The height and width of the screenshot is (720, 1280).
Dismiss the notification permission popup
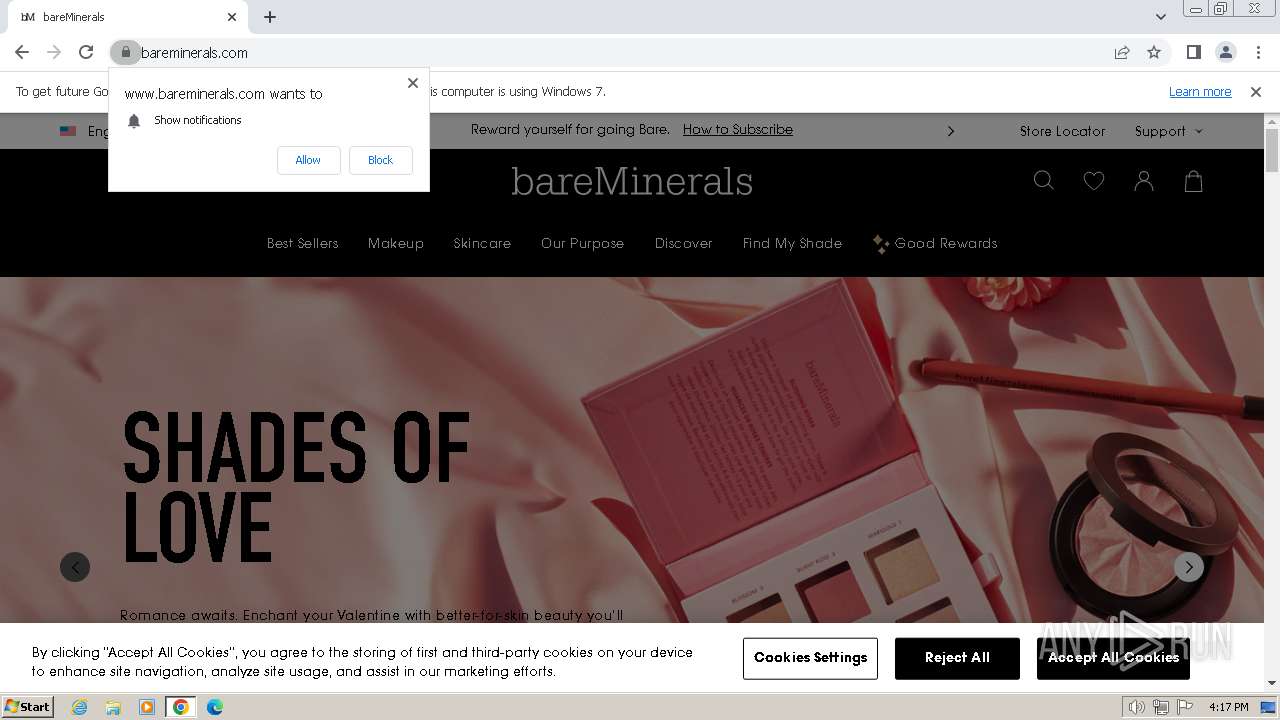point(413,83)
